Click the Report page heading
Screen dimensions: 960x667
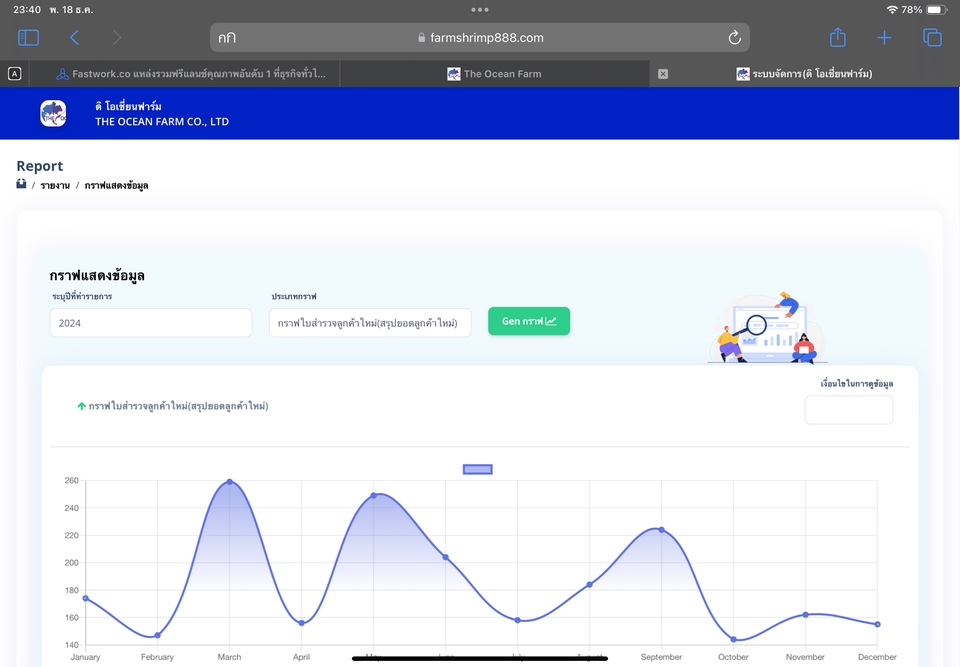coord(40,166)
